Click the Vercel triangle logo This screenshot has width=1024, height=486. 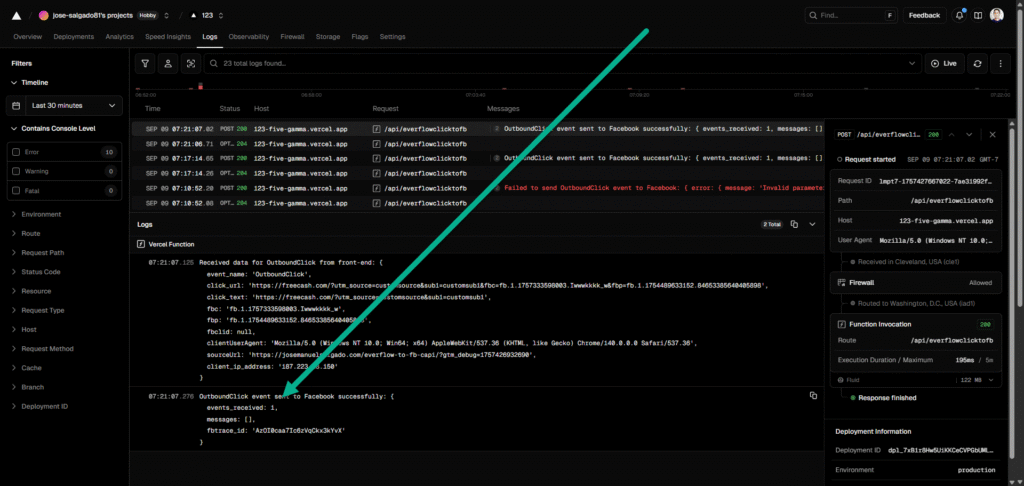click(16, 15)
